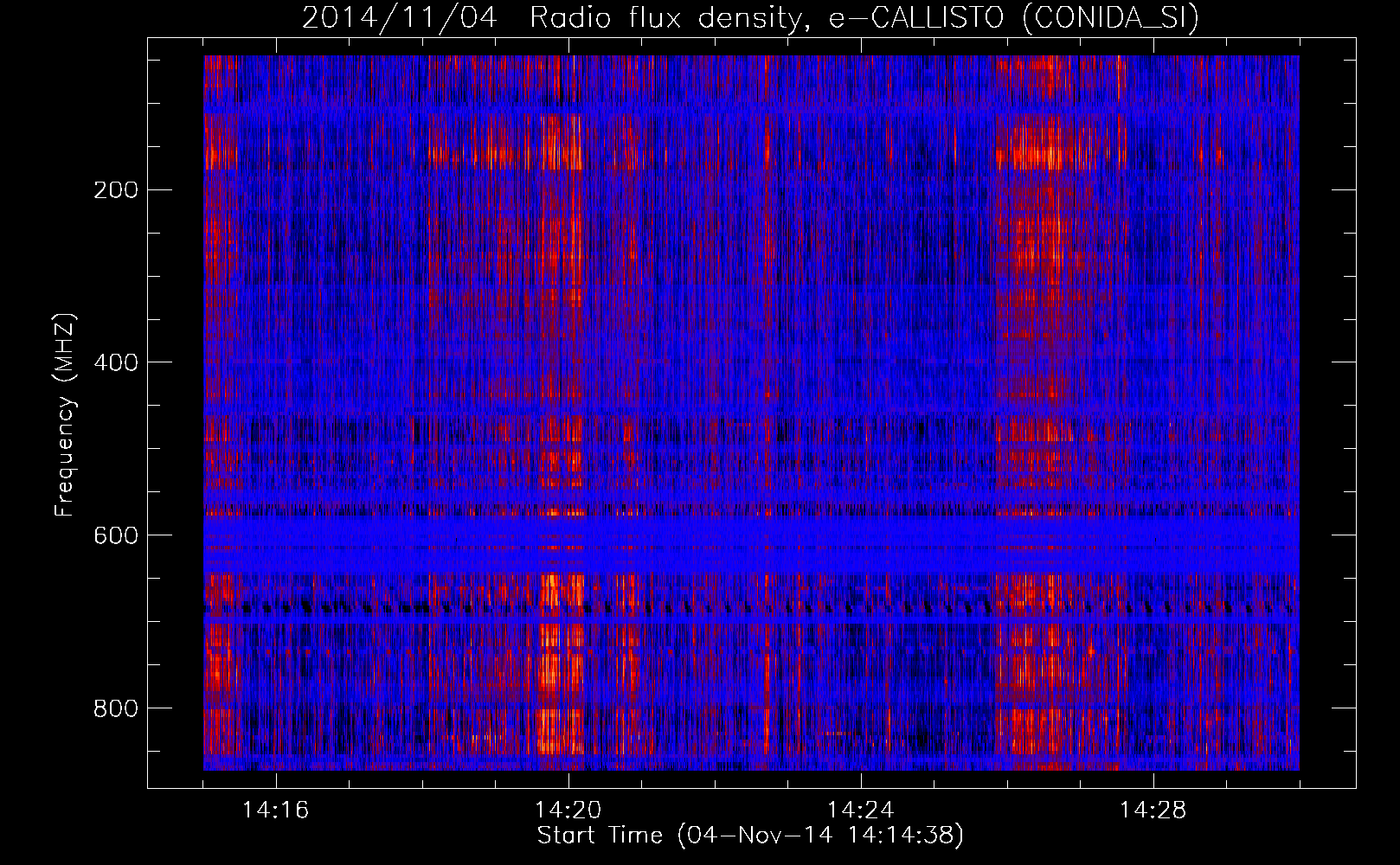Select the 'Frequency (MHZ)' y-axis label
The width and height of the screenshot is (1400, 865).
coord(65,415)
